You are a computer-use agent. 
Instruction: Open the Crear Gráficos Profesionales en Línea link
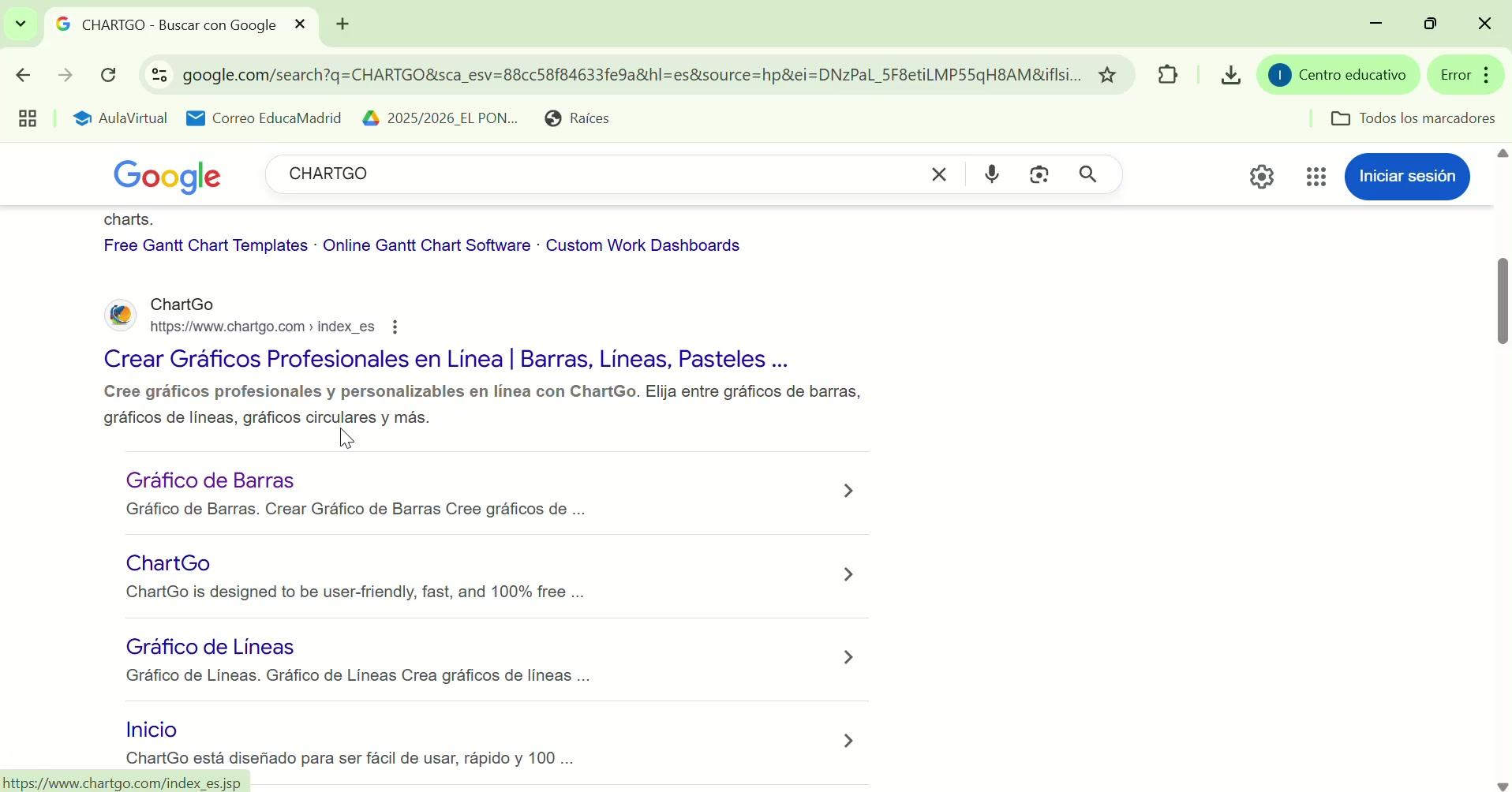coord(446,360)
